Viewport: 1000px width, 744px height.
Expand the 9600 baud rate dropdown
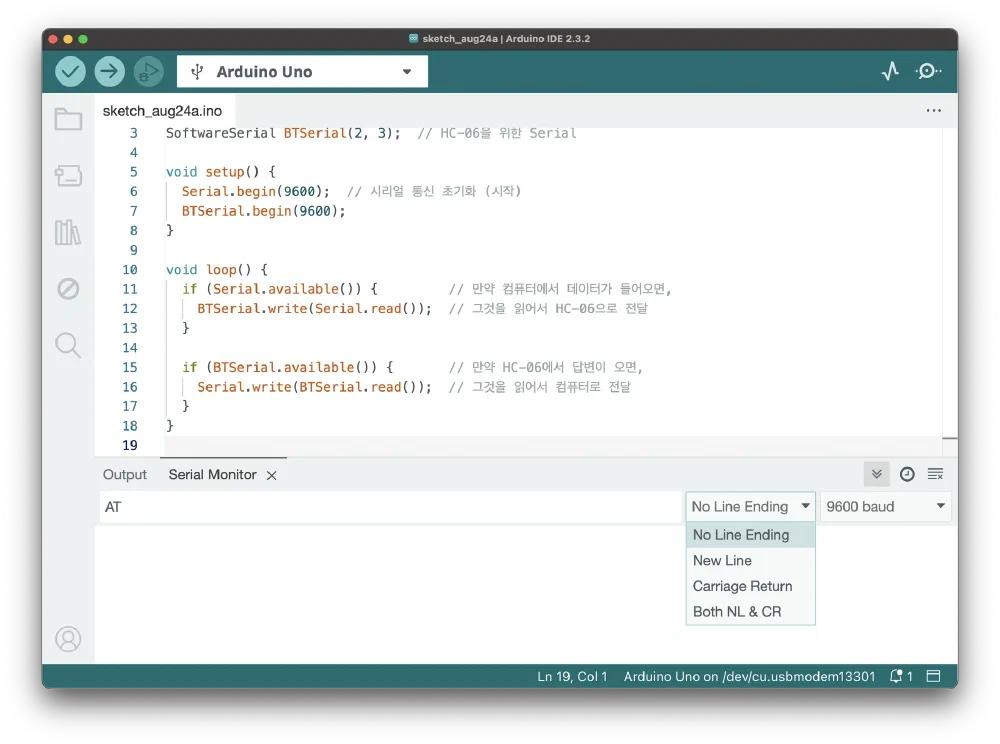[886, 507]
